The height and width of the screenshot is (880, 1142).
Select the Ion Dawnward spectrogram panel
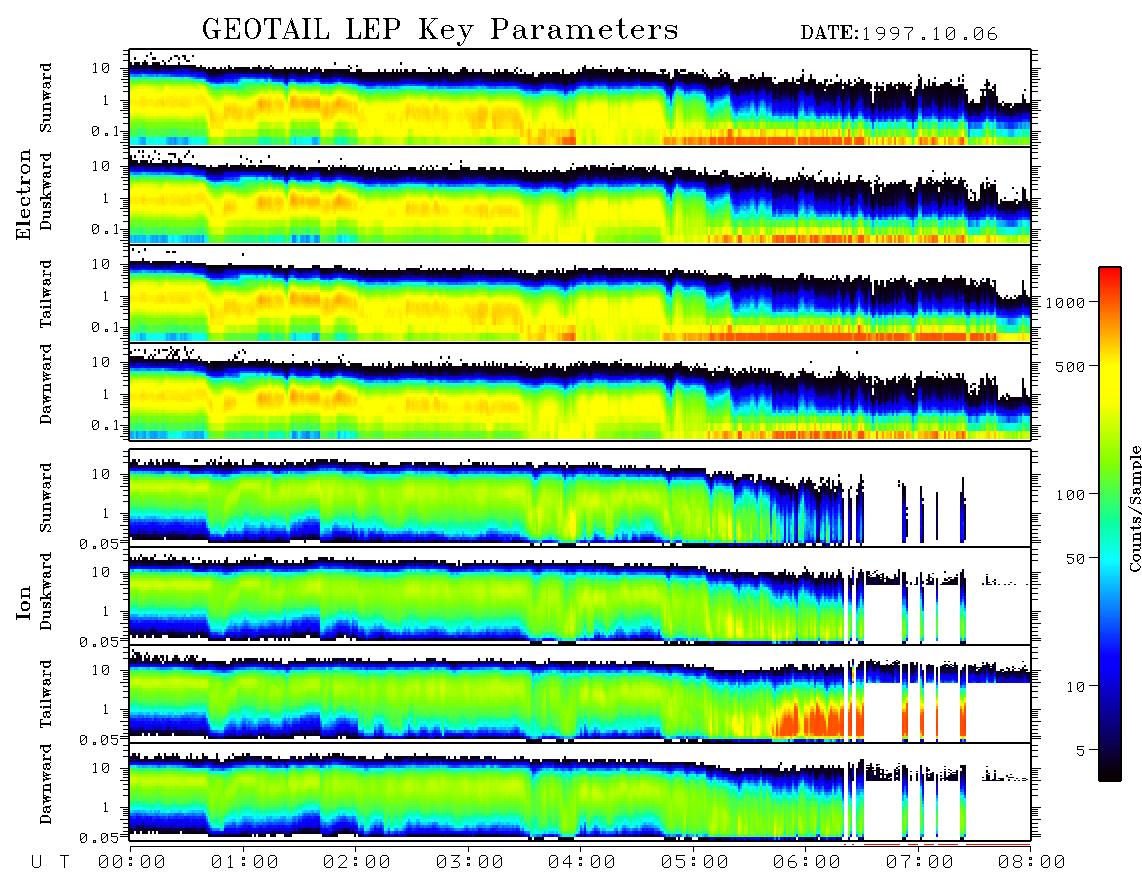pos(580,792)
